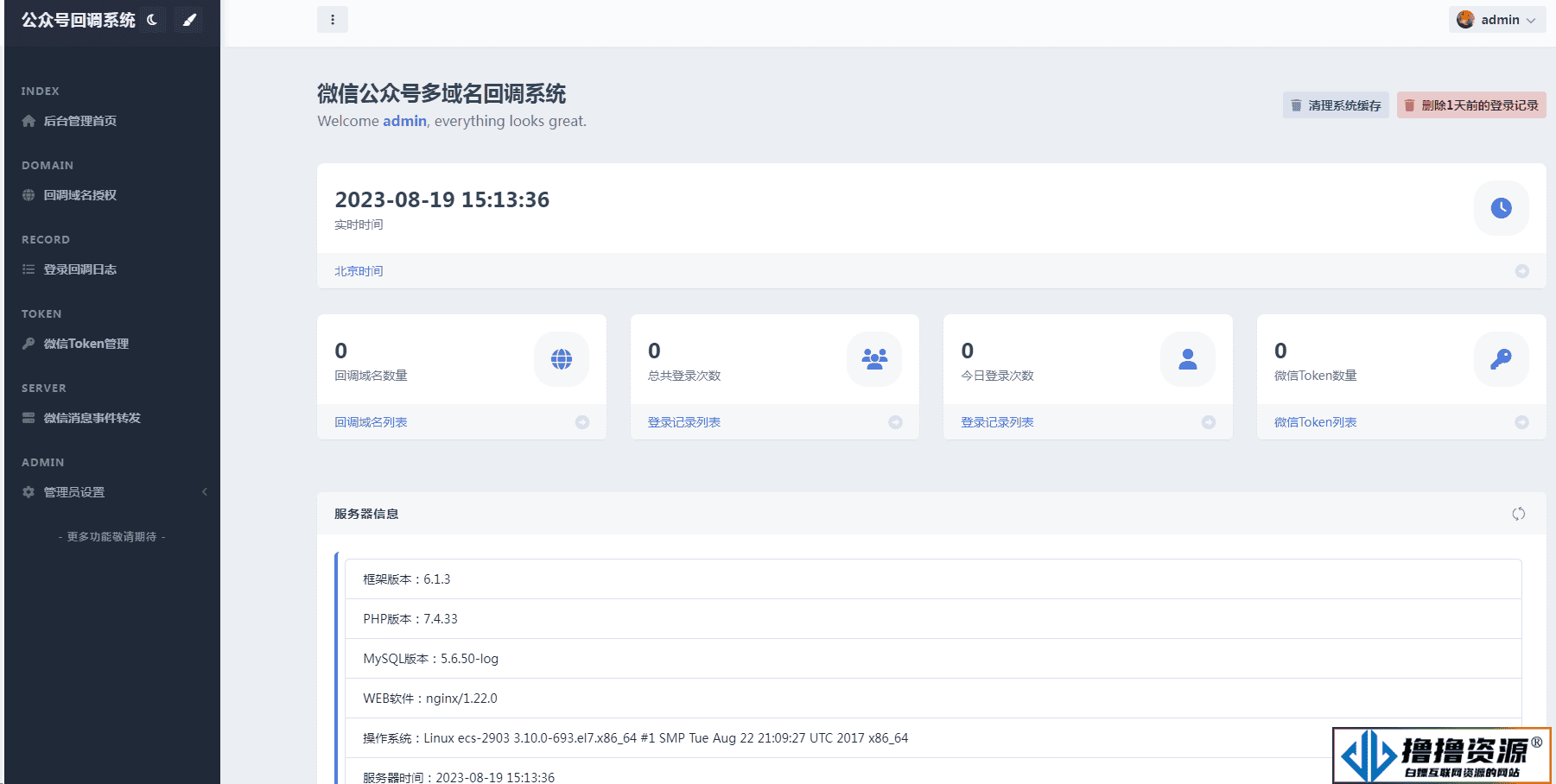Click the paintbrush theme icon
The height and width of the screenshot is (784, 1556).
pos(189,19)
